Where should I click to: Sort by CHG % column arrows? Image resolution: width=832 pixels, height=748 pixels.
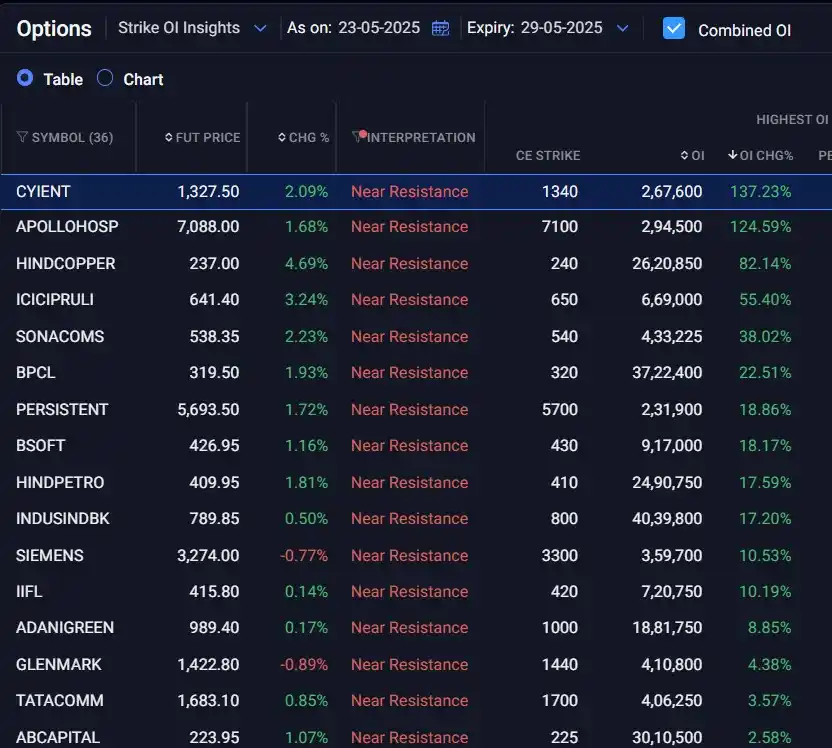coord(282,137)
